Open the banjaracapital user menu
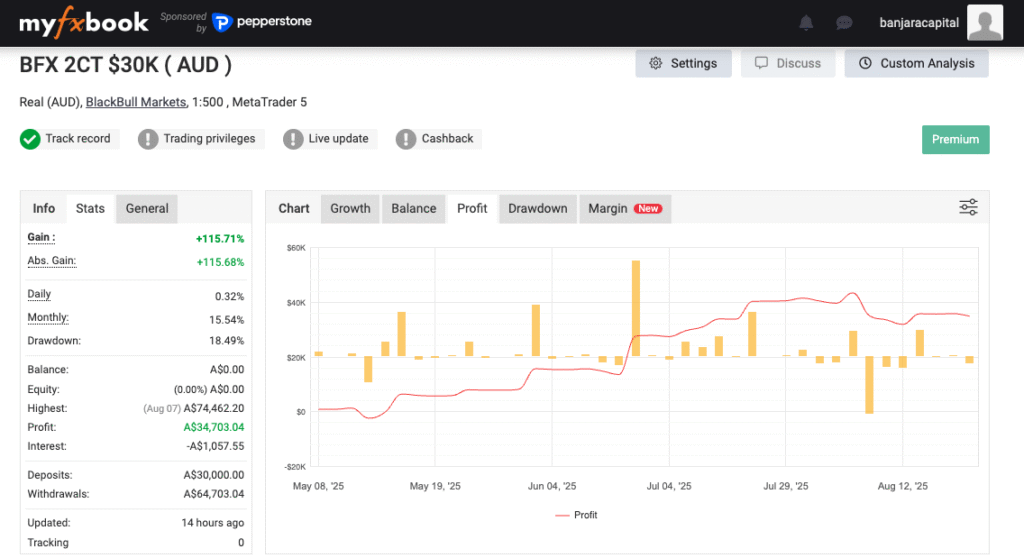1024x558 pixels. click(919, 23)
